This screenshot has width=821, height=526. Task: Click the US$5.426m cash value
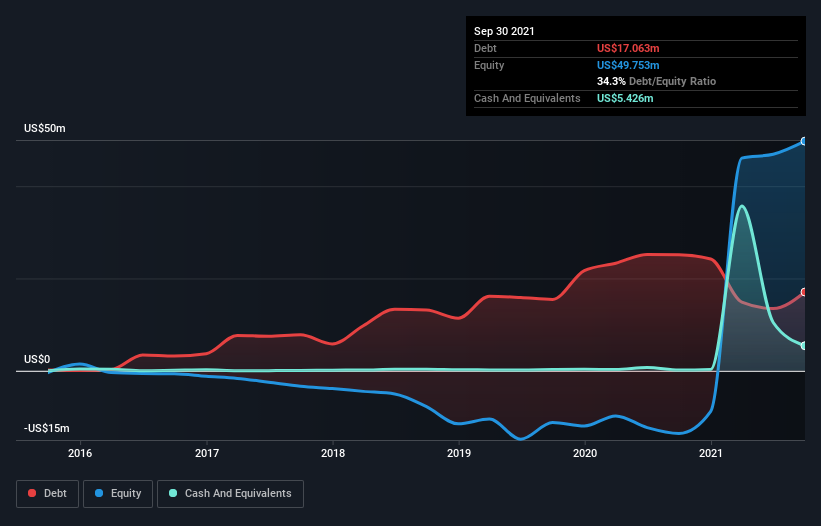coord(625,98)
